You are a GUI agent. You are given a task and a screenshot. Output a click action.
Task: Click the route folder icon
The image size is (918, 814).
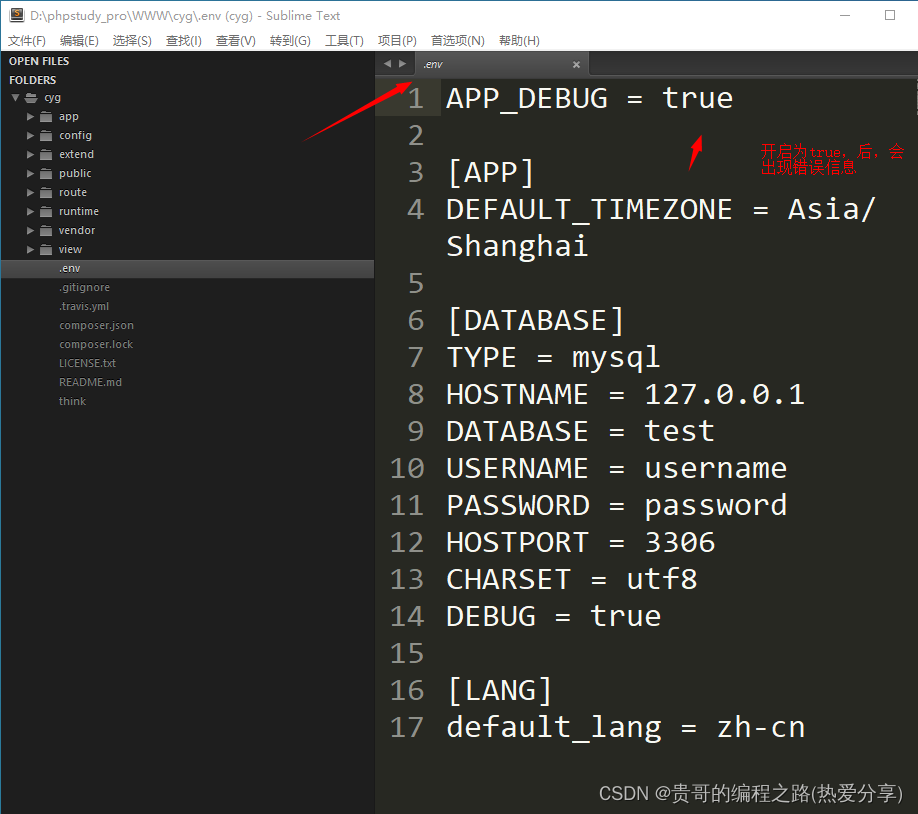tap(46, 193)
